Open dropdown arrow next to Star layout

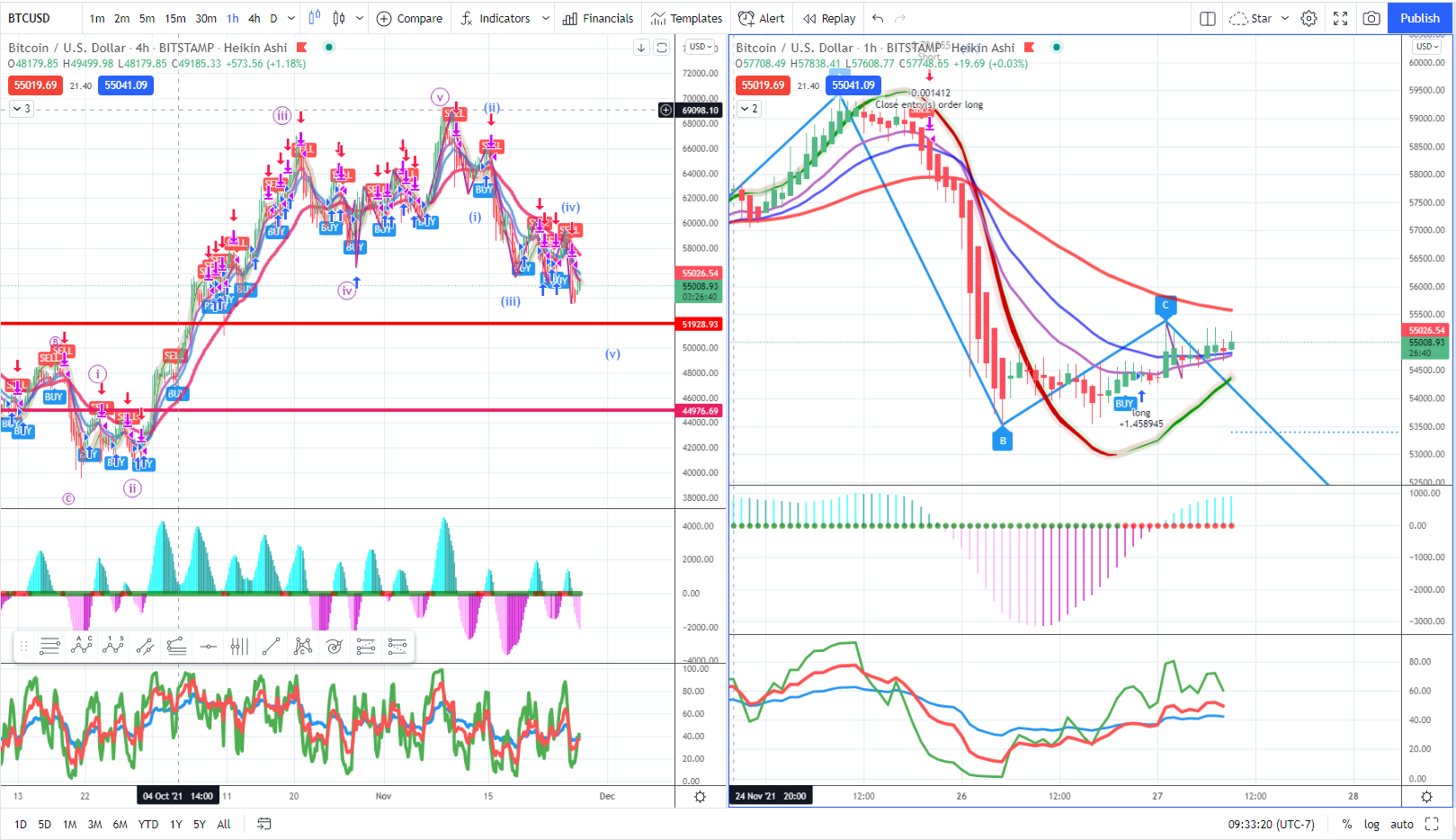pyautogui.click(x=1285, y=18)
